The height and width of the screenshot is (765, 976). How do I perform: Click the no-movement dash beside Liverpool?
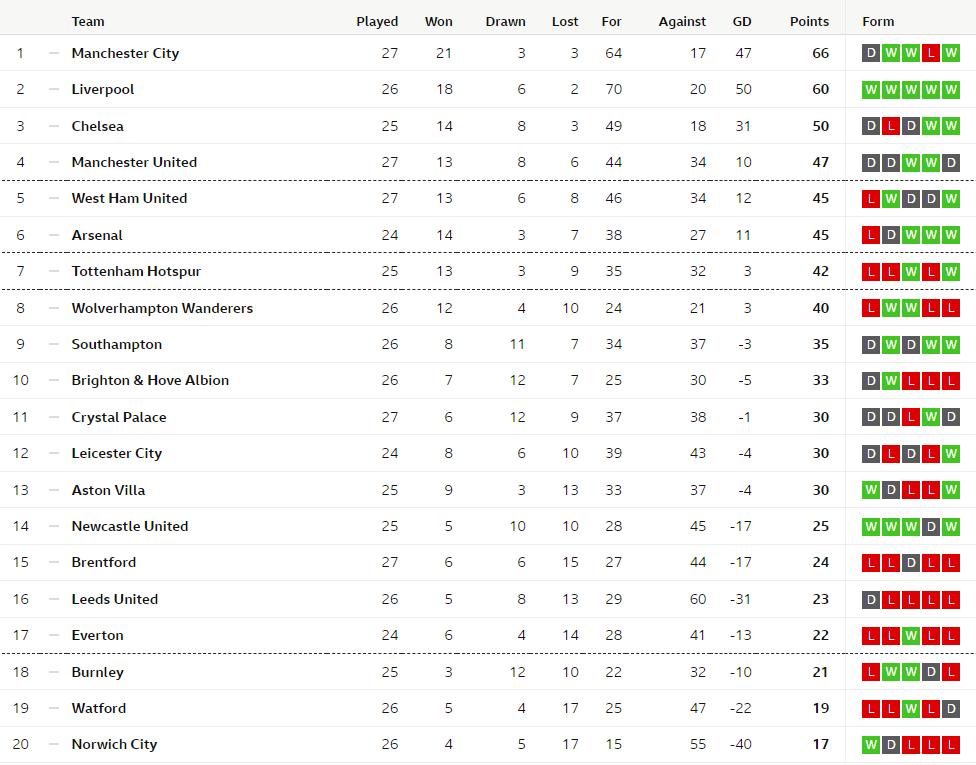[54, 89]
